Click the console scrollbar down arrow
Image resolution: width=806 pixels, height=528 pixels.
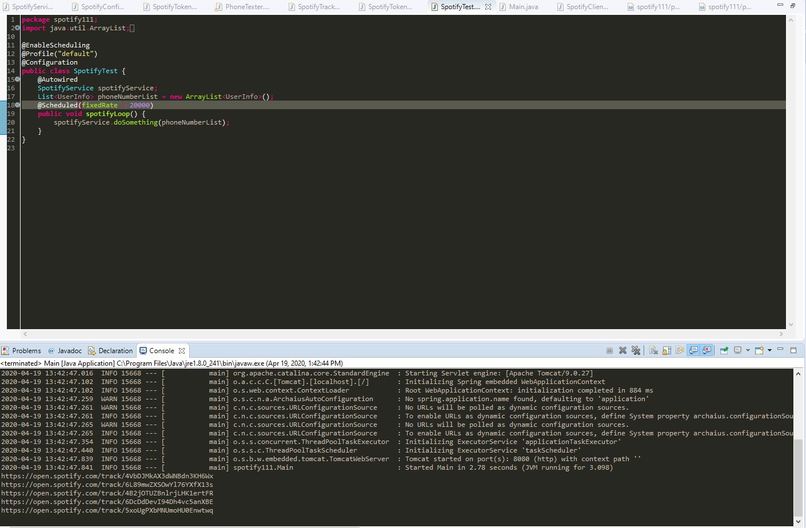point(798,521)
